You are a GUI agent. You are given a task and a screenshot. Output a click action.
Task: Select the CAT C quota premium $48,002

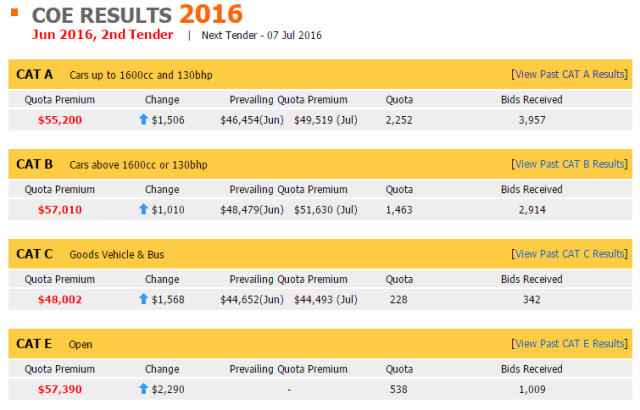(x=60, y=299)
